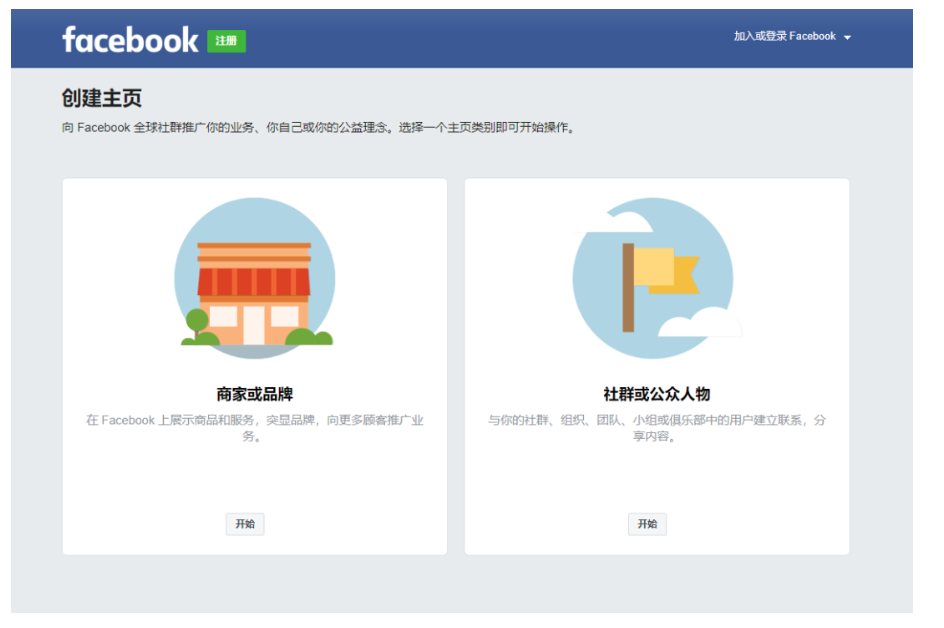Click the description text under 商家或品牌
944x628 pixels.
(x=255, y=427)
